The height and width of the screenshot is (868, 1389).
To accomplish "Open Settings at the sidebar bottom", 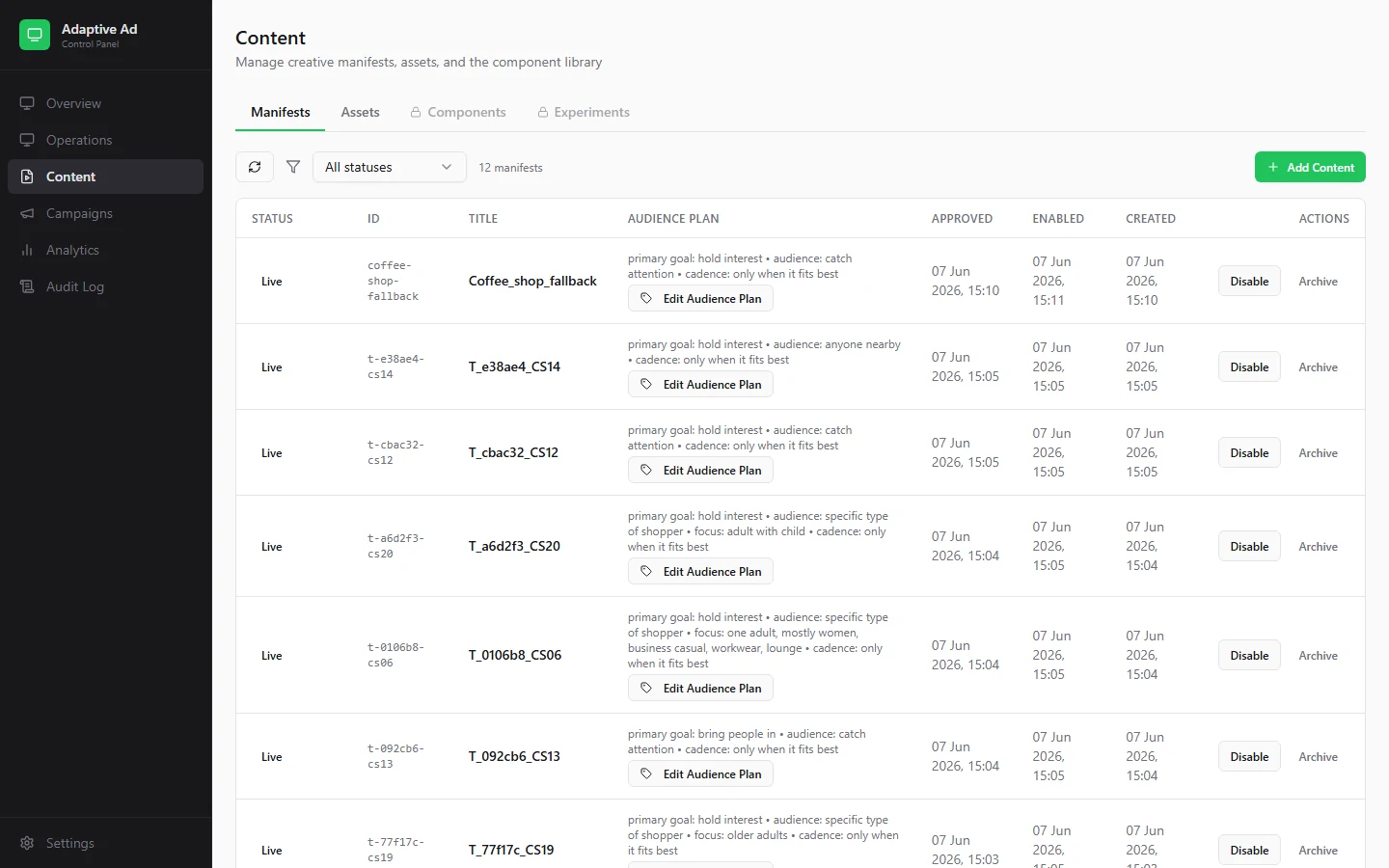I will [106, 843].
